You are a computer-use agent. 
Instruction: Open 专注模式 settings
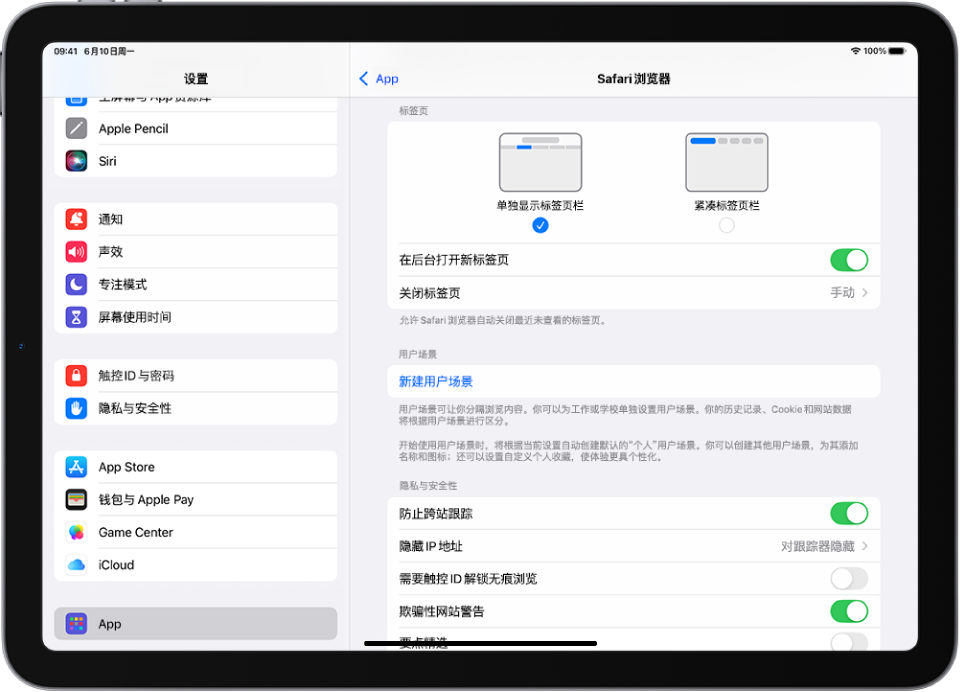pyautogui.click(x=195, y=284)
